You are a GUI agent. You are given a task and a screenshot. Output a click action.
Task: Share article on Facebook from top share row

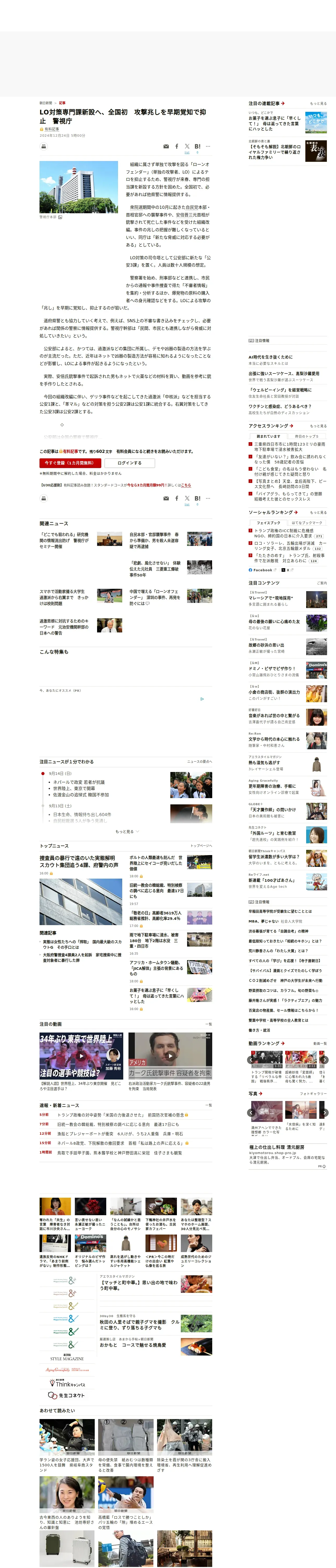[x=177, y=146]
